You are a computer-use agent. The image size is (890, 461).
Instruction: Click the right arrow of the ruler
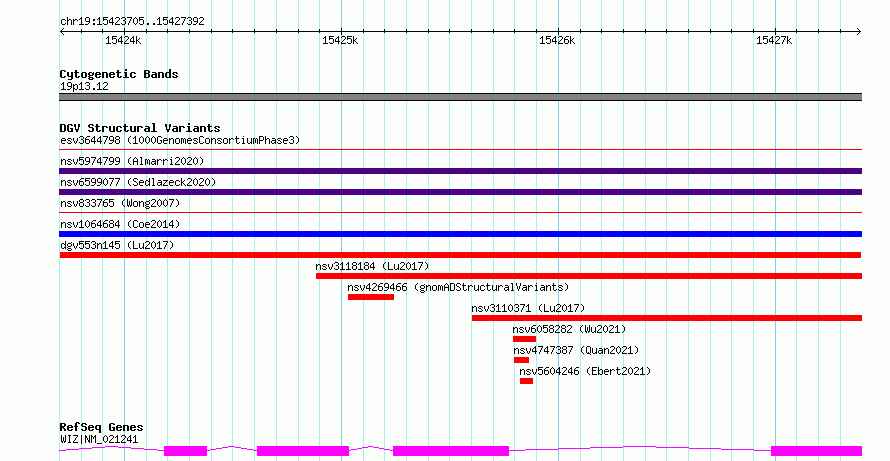pos(858,32)
